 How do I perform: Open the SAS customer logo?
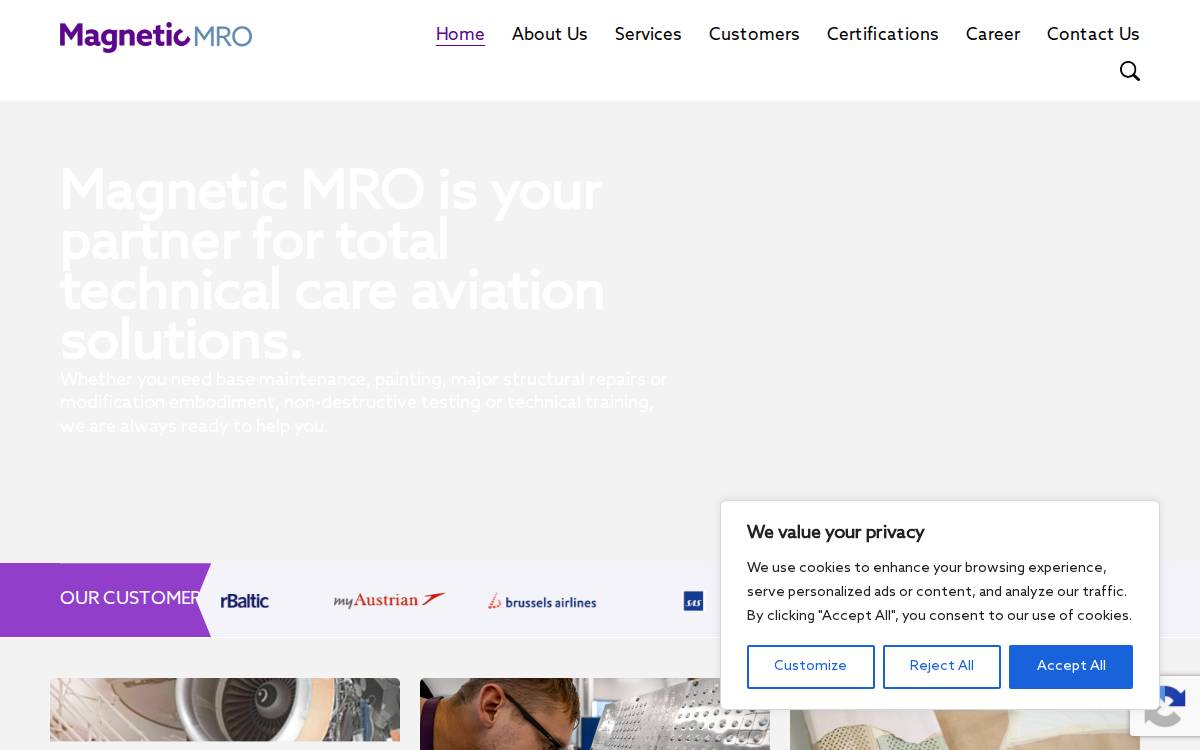[x=693, y=601]
